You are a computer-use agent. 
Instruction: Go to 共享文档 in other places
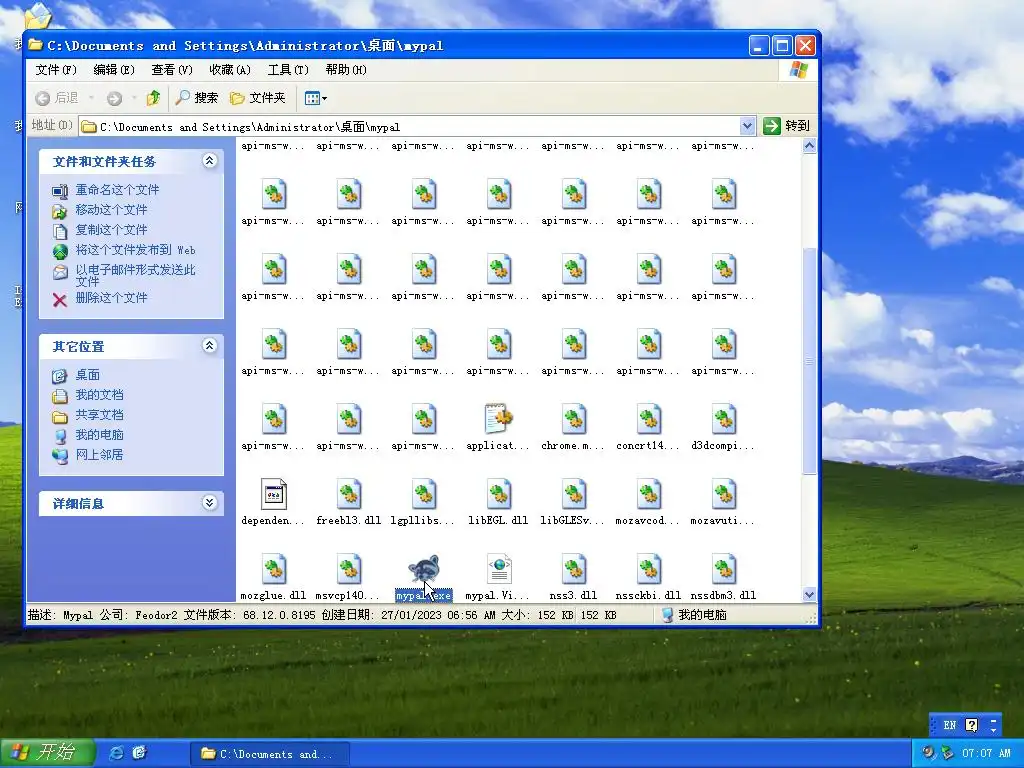[x=99, y=415]
